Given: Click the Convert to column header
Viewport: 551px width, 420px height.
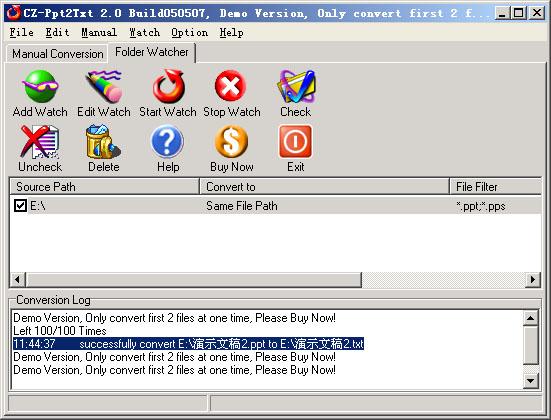Looking at the screenshot, I should coord(324,187).
